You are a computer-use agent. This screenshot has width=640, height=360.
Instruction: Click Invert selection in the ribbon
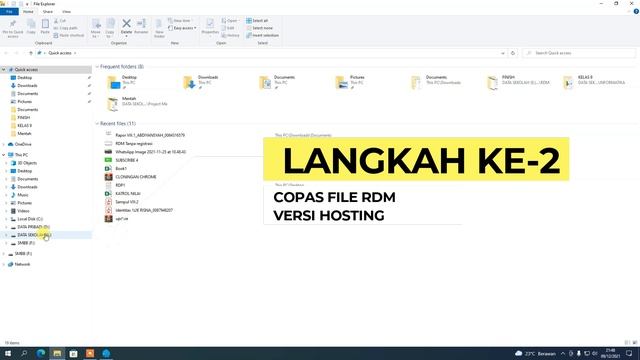262,36
